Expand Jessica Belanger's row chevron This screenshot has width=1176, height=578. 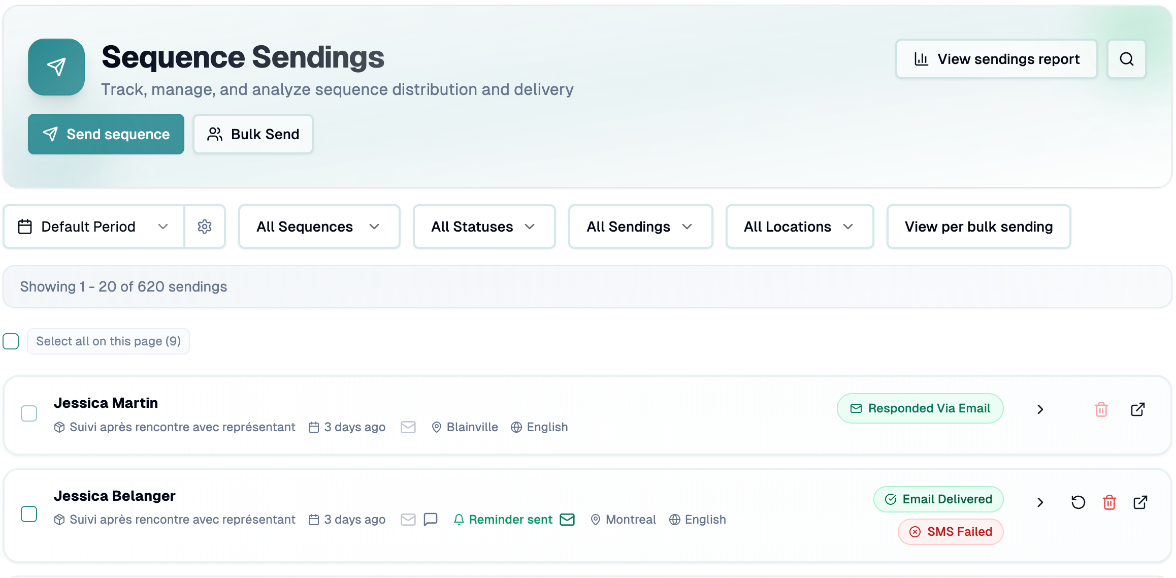[1040, 502]
